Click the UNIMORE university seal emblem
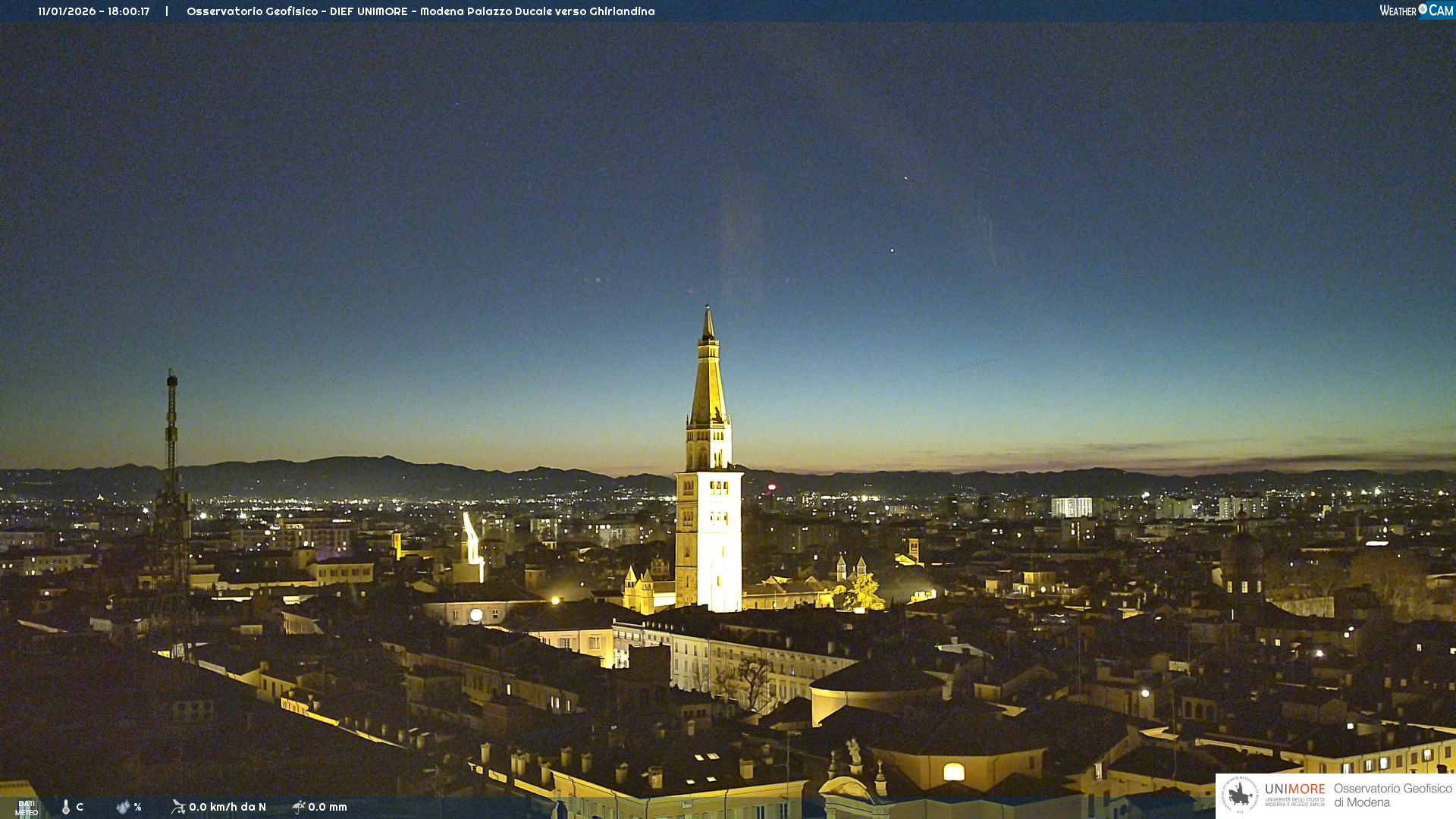Viewport: 1456px width, 819px height. click(x=1240, y=795)
